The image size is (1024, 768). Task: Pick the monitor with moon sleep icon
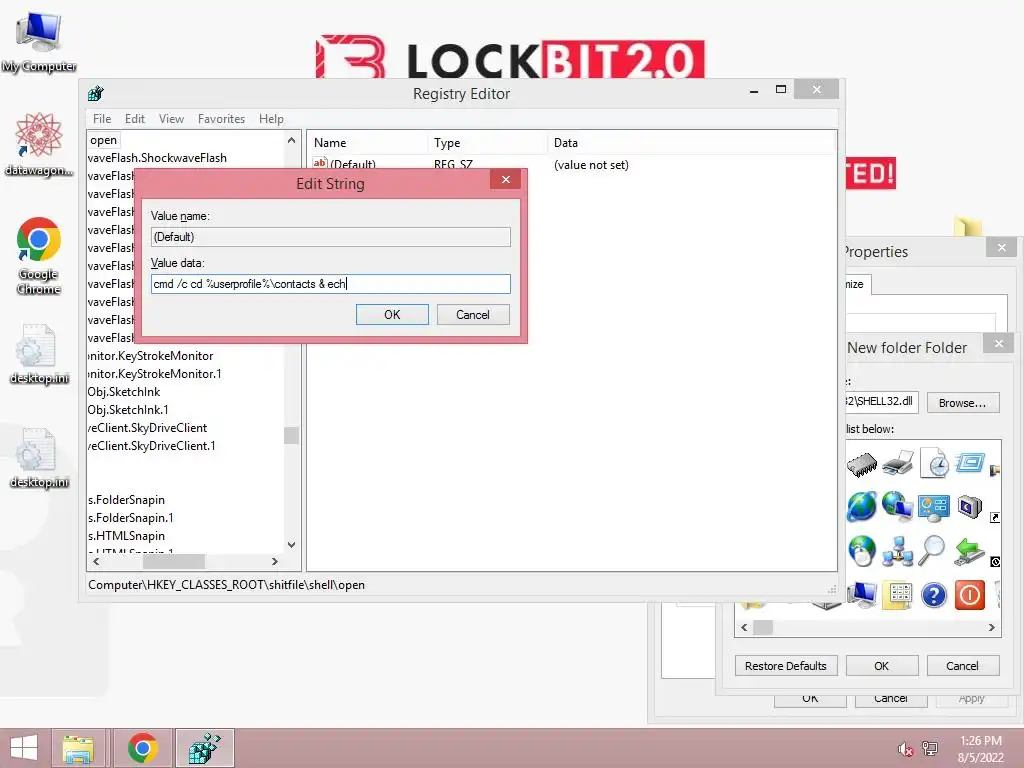[x=970, y=506]
